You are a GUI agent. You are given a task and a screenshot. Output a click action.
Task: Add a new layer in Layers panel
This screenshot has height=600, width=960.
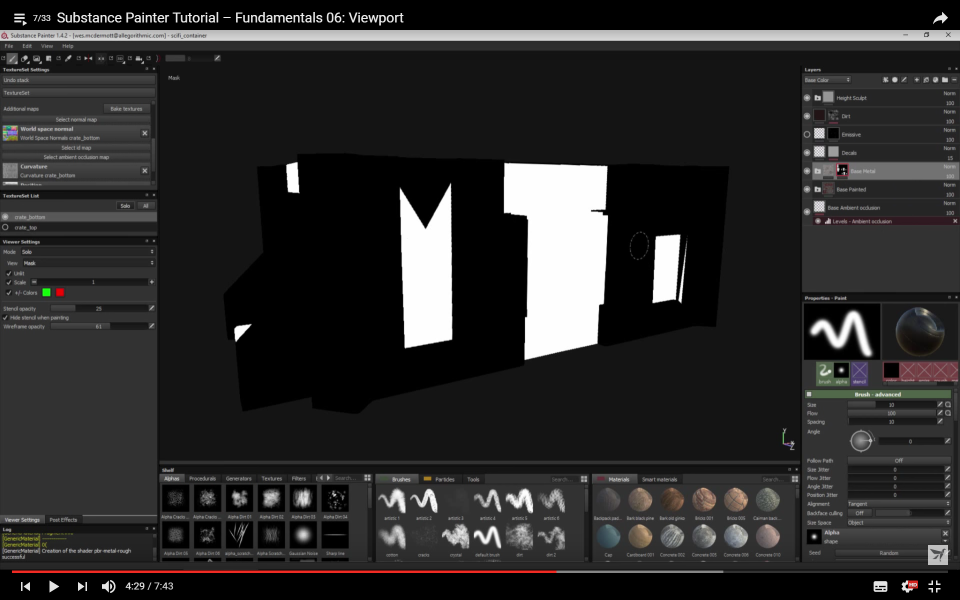coord(917,80)
